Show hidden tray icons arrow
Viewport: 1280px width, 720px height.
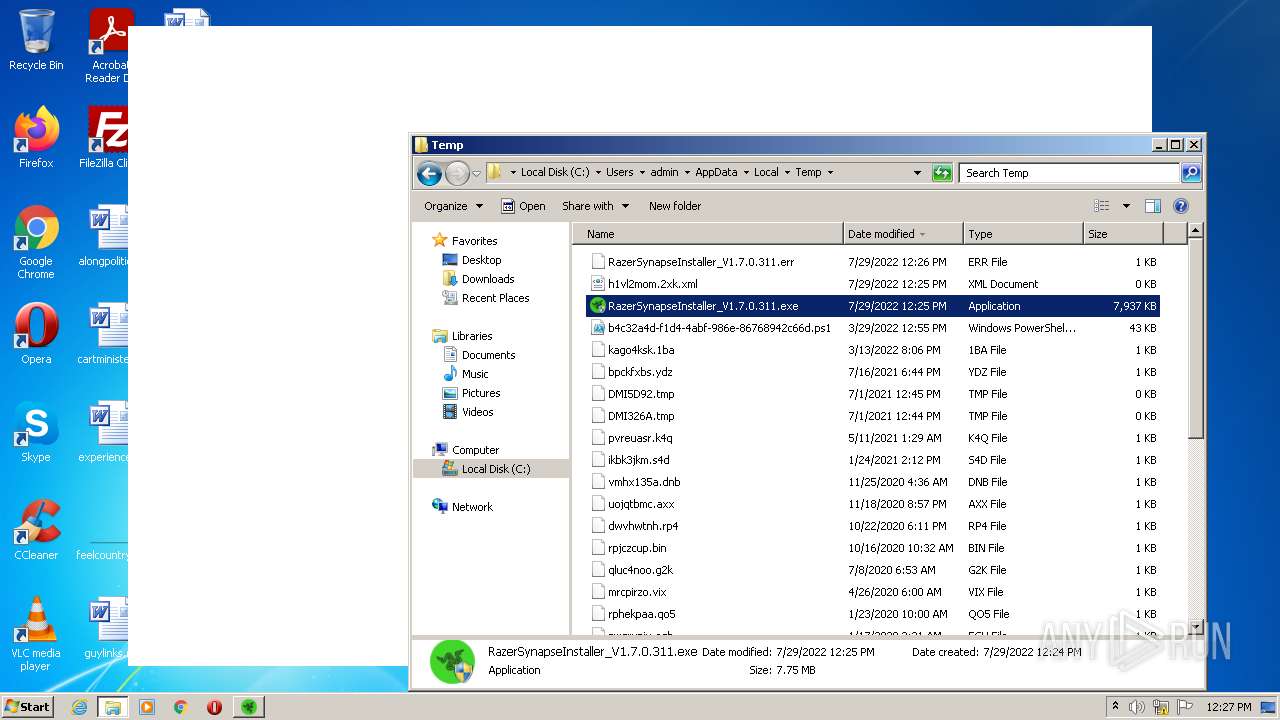(x=1116, y=707)
